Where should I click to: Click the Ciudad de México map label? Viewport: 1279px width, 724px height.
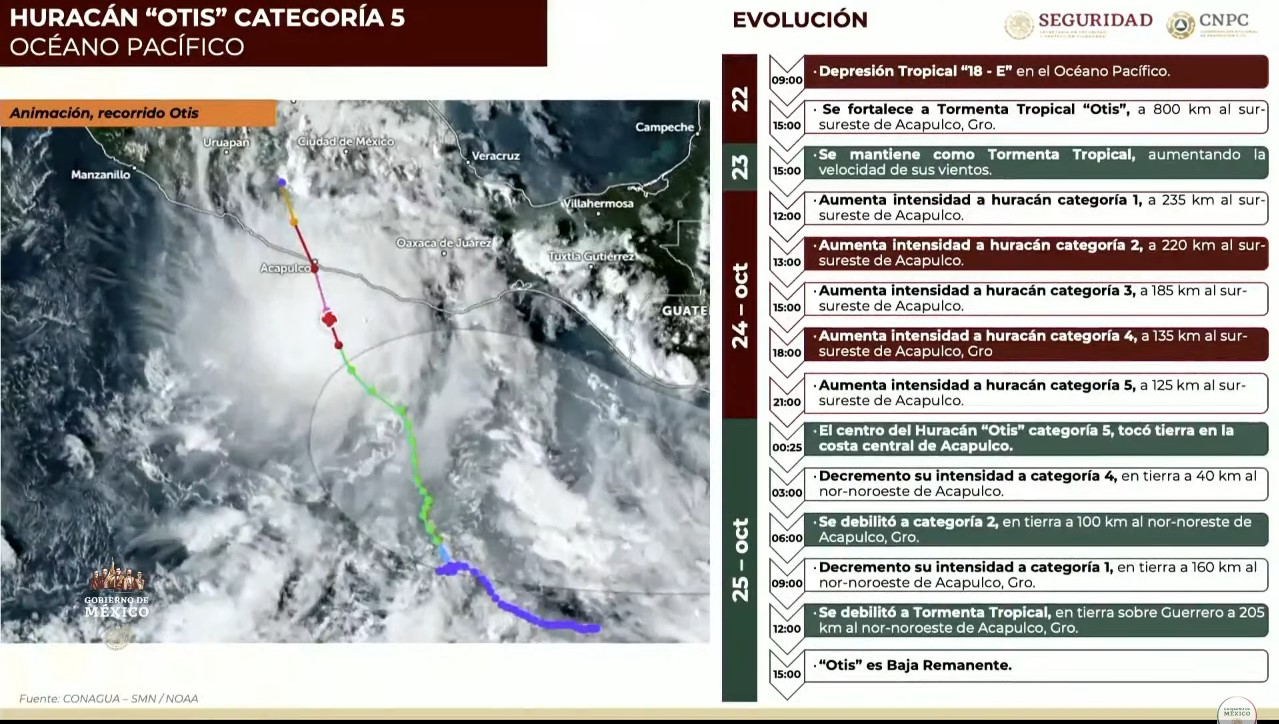tap(345, 142)
